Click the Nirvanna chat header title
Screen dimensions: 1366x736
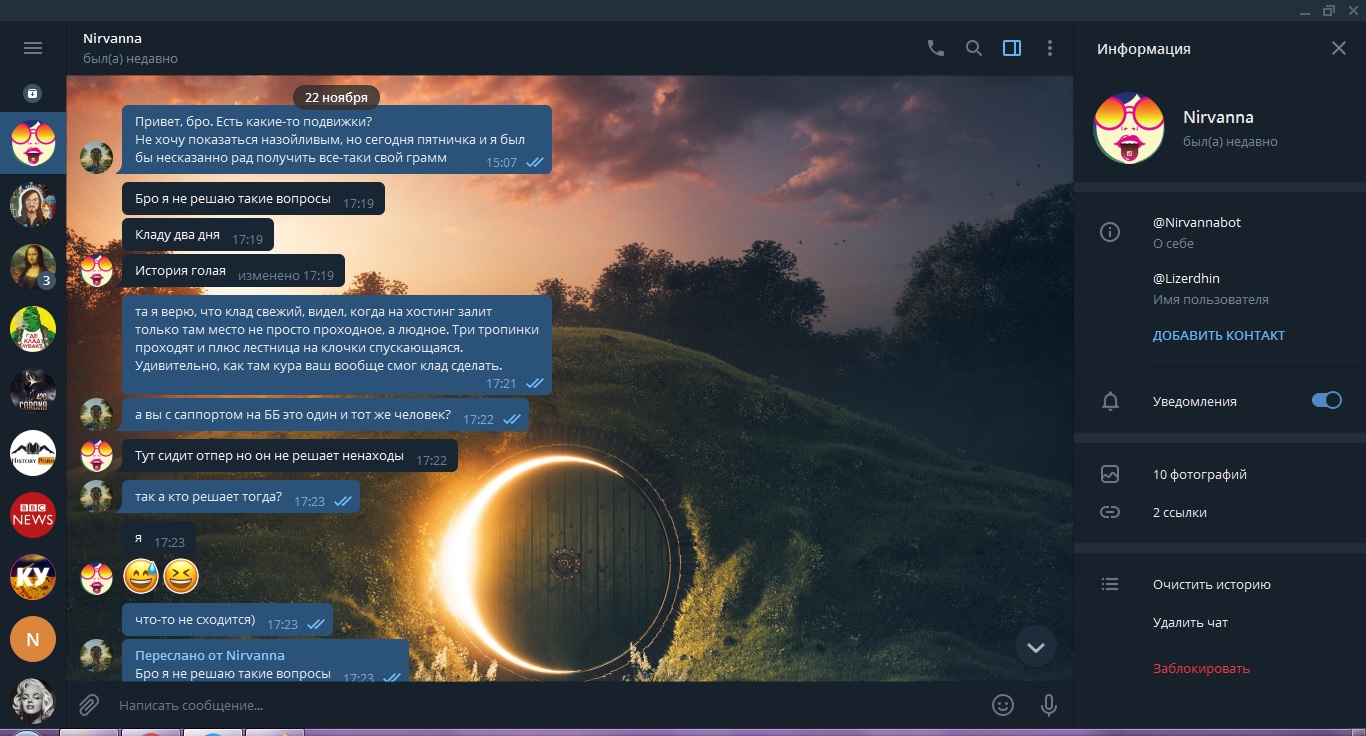(x=113, y=38)
